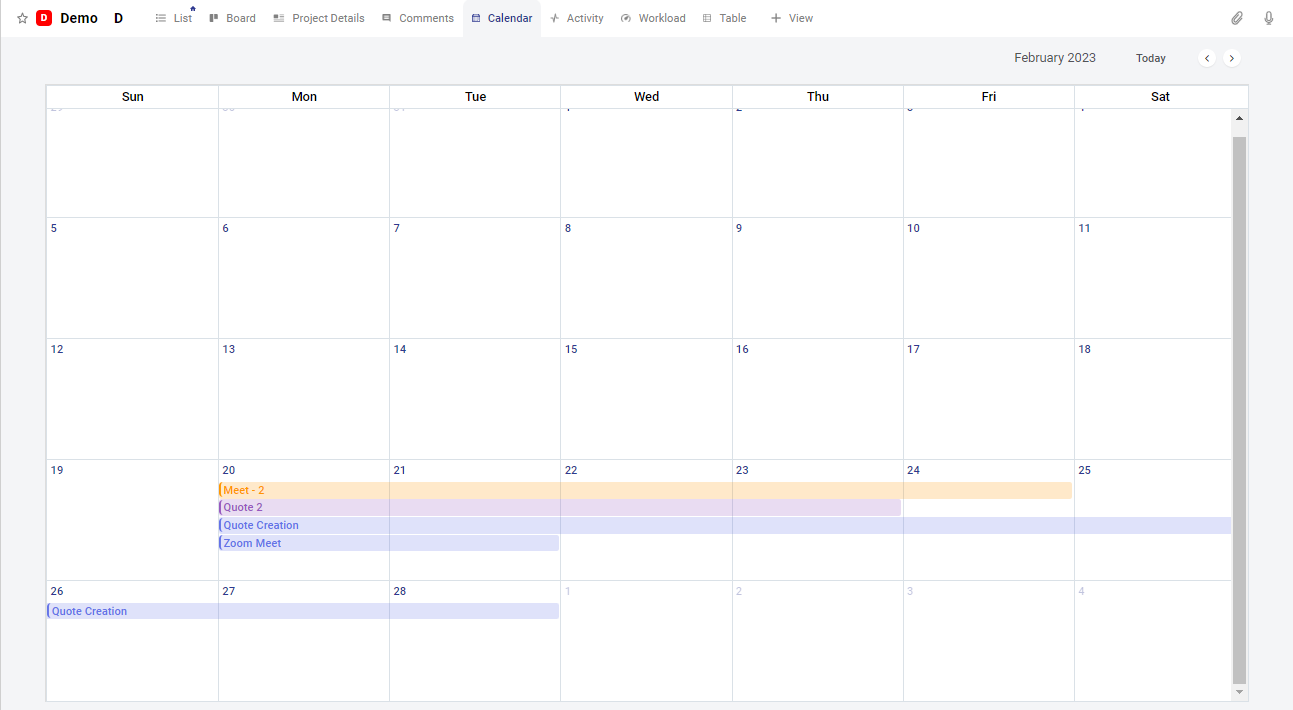This screenshot has width=1293, height=710.
Task: Switch to the Table view tab
Action: coord(724,18)
